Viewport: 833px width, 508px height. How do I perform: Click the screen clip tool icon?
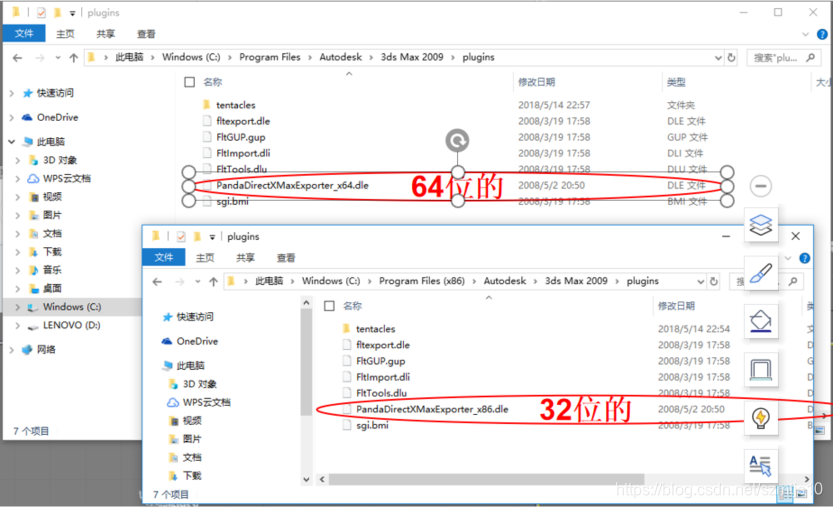(x=761, y=370)
